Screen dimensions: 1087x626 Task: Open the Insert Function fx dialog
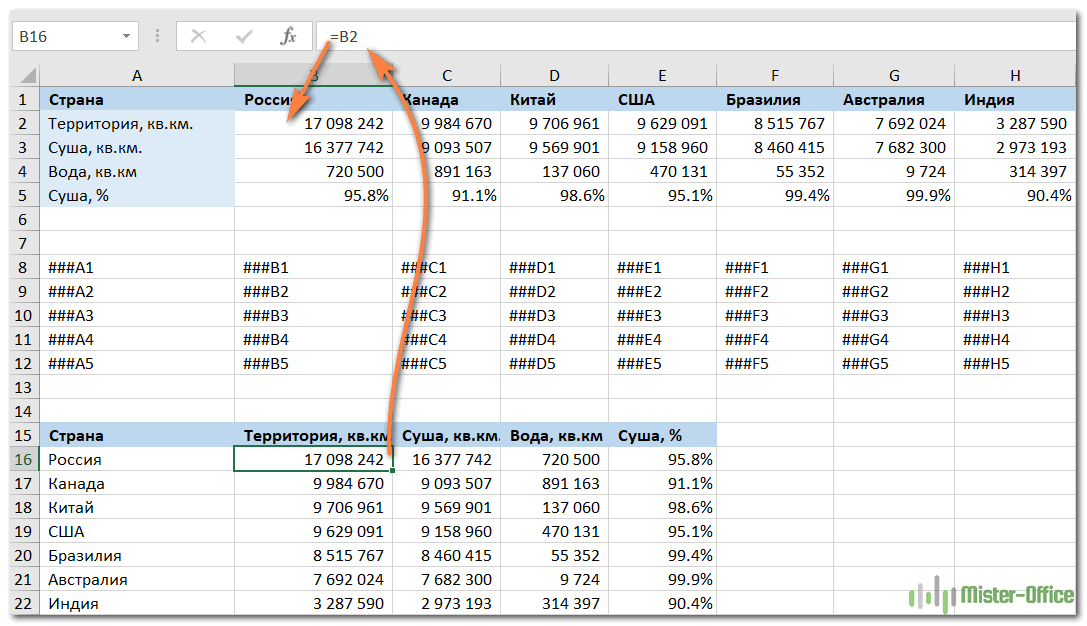(x=288, y=36)
